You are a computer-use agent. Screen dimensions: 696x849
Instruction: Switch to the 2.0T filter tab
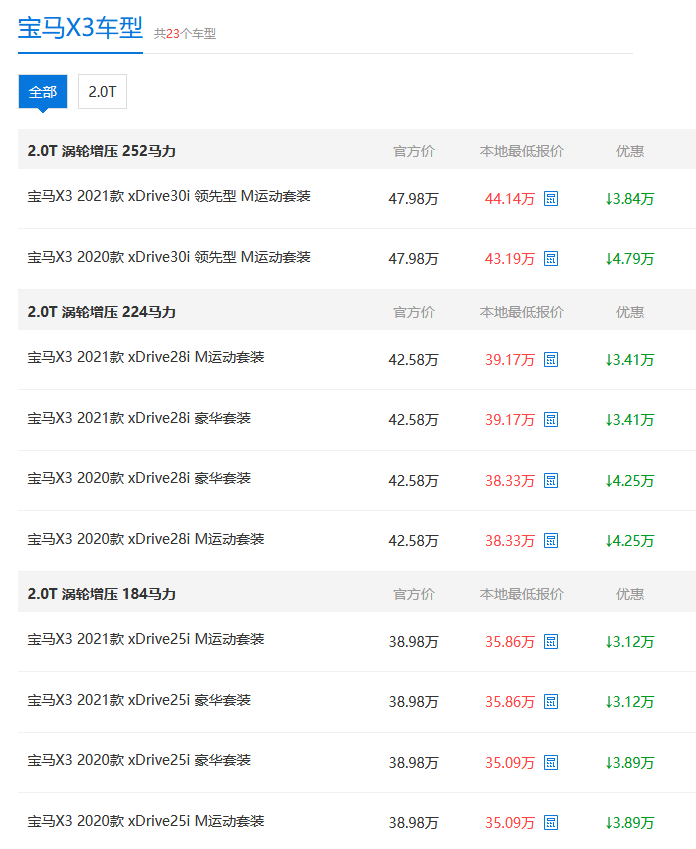(102, 92)
